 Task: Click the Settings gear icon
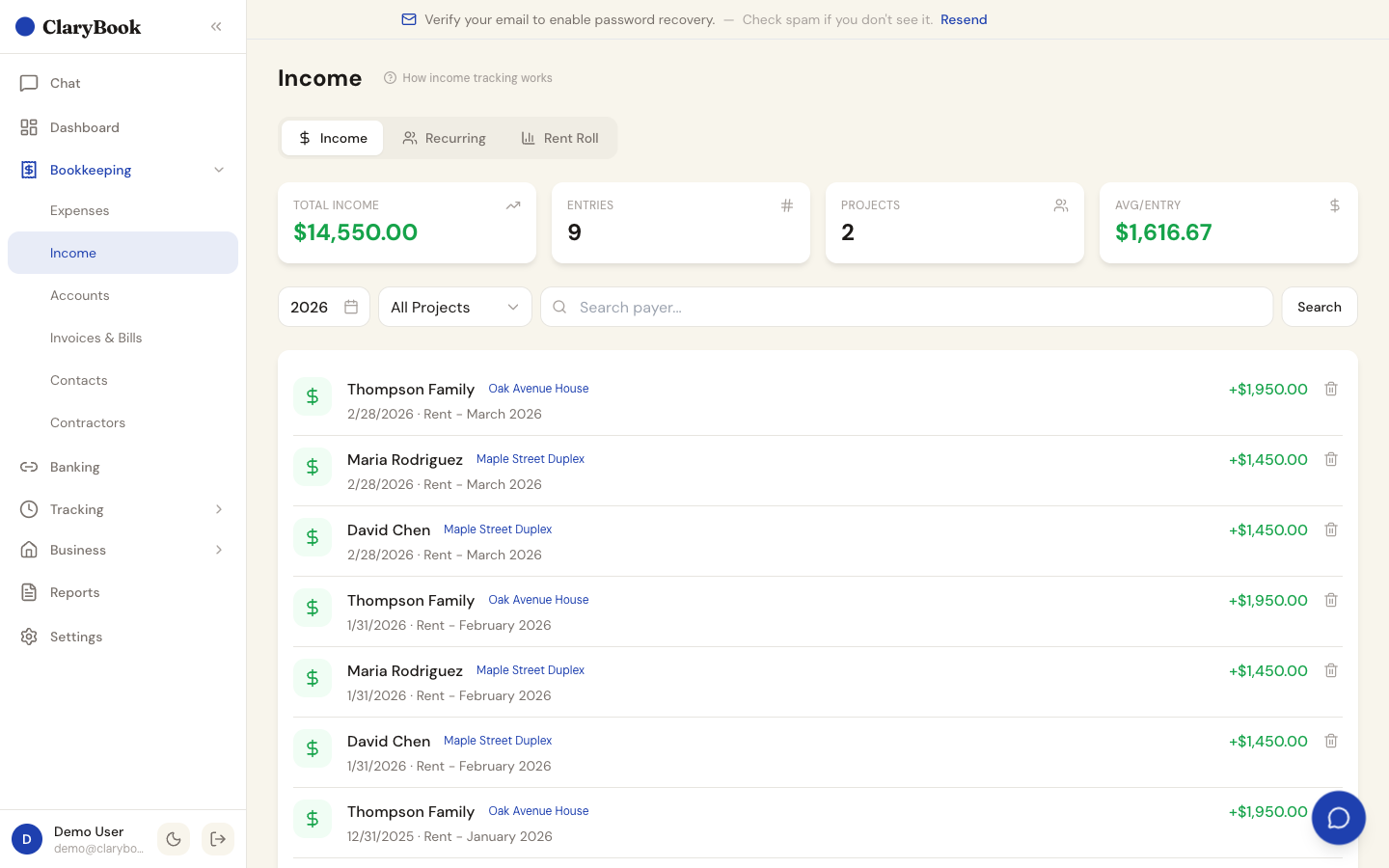(29, 637)
